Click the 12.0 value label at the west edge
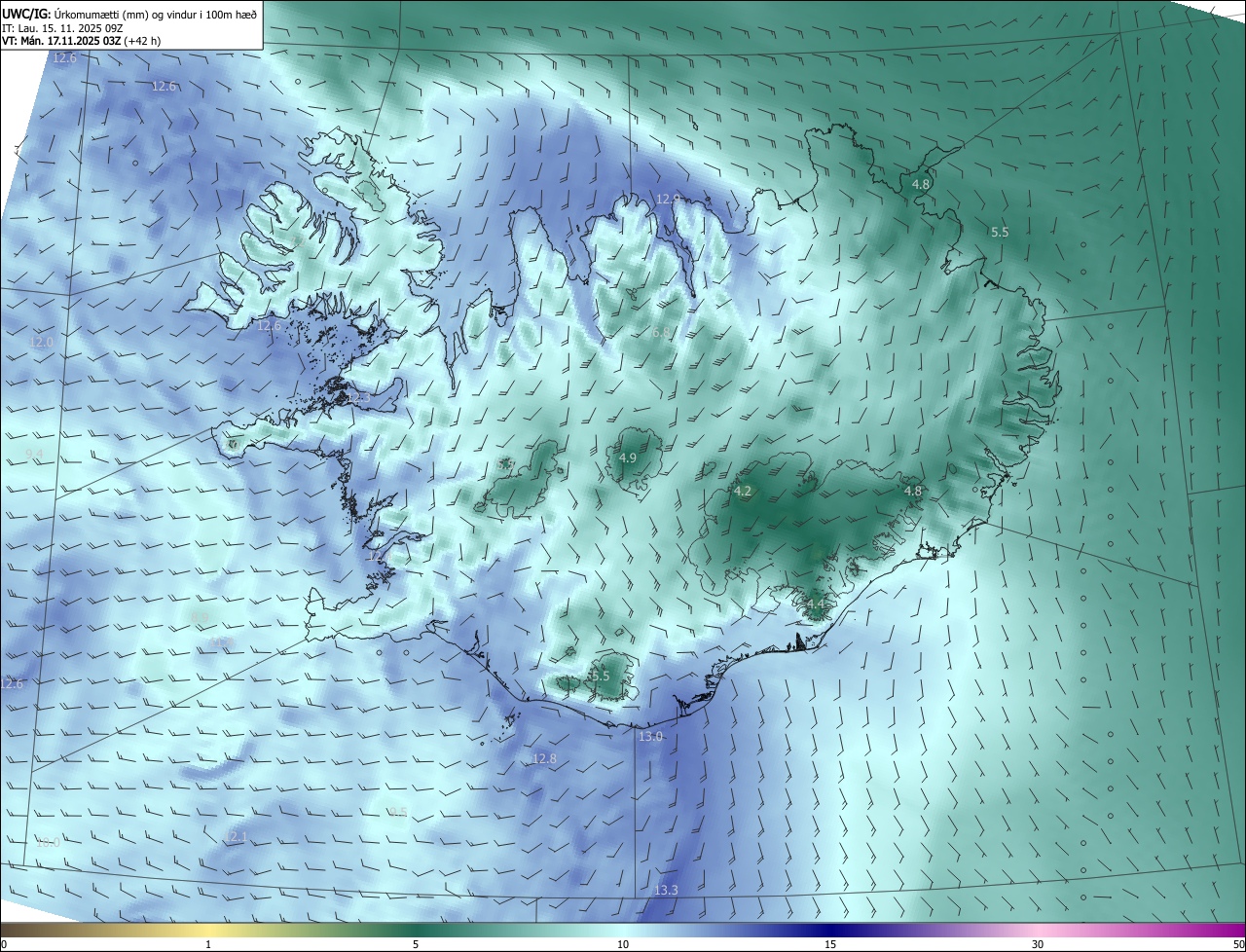The height and width of the screenshot is (952, 1246). click(42, 342)
